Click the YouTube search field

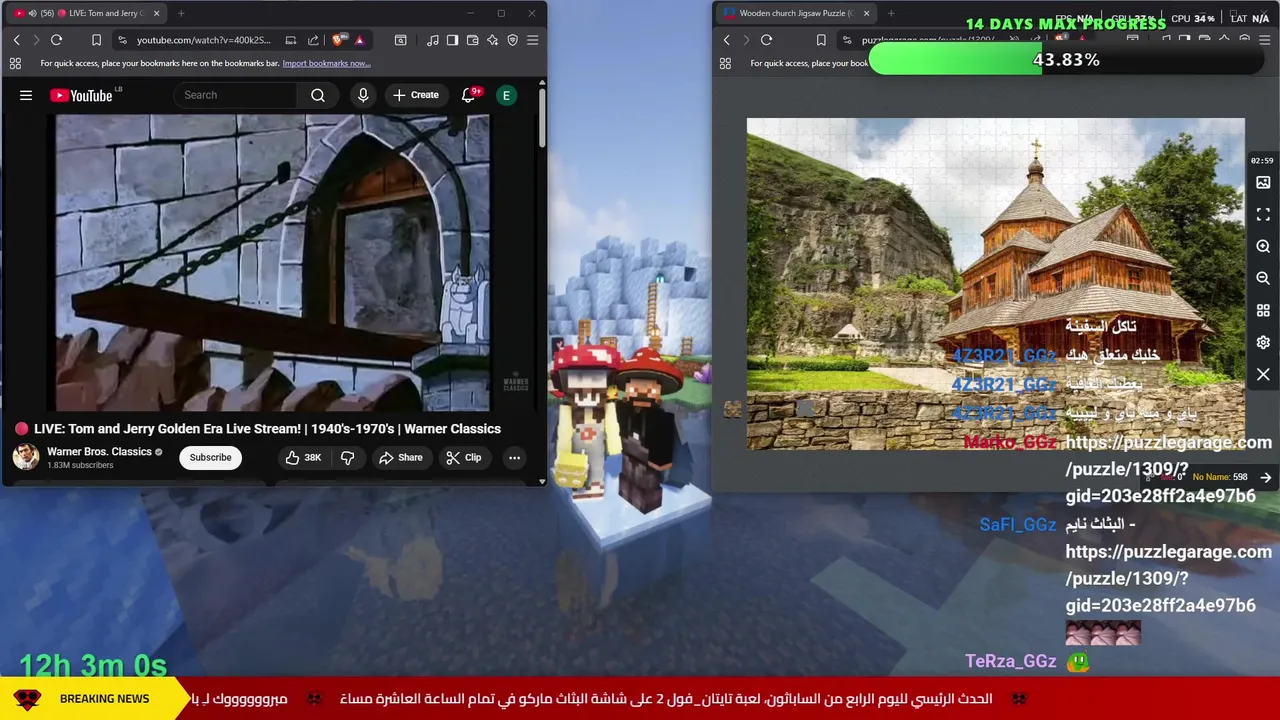(x=236, y=95)
